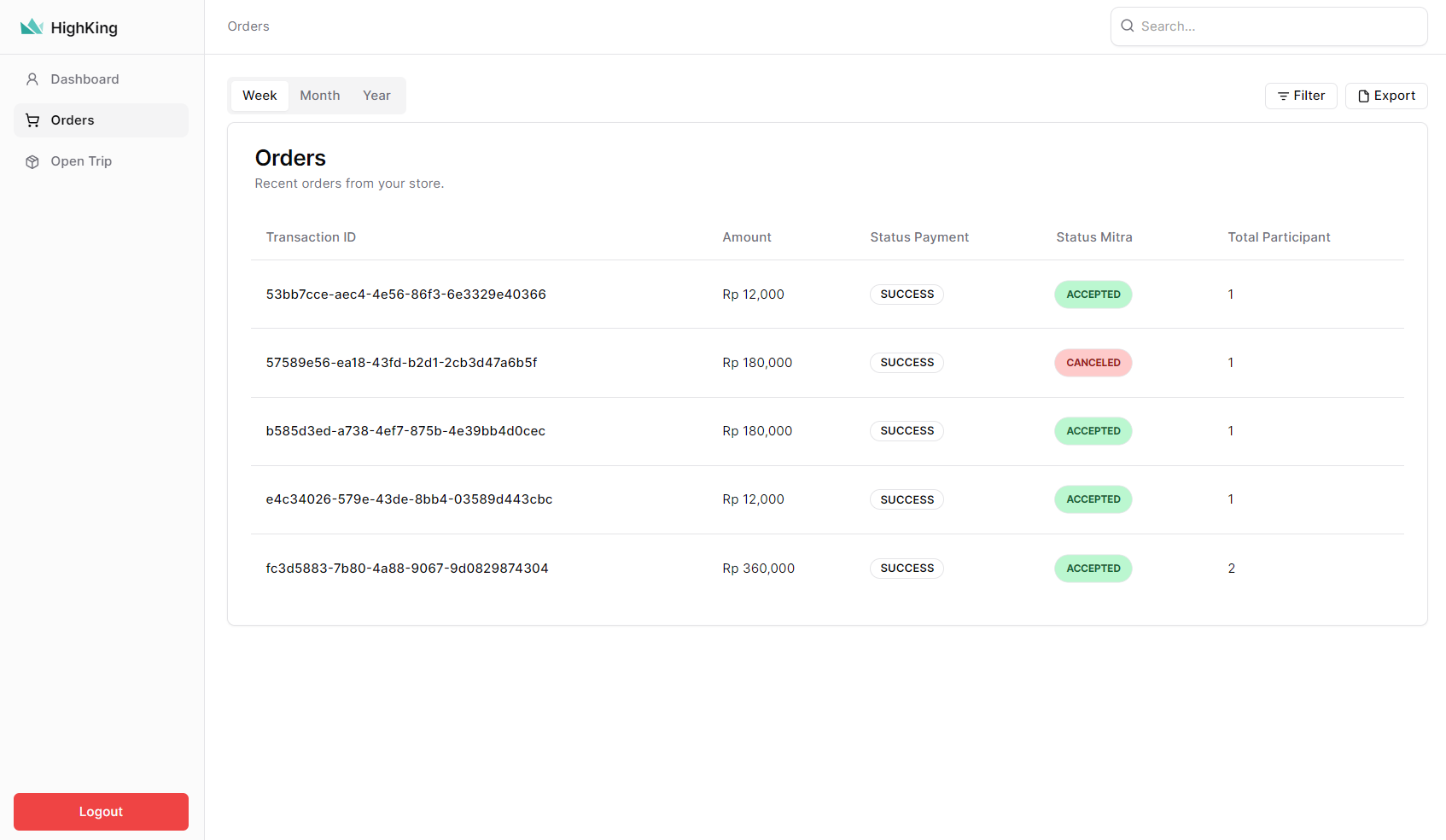Click the magnifying glass search icon
This screenshot has width=1446, height=840.
[1127, 26]
